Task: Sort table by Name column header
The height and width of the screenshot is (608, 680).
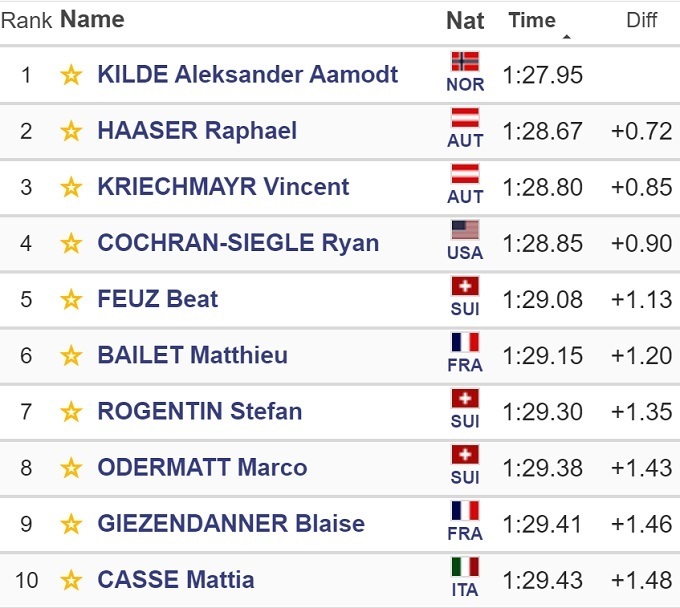Action: [92, 19]
